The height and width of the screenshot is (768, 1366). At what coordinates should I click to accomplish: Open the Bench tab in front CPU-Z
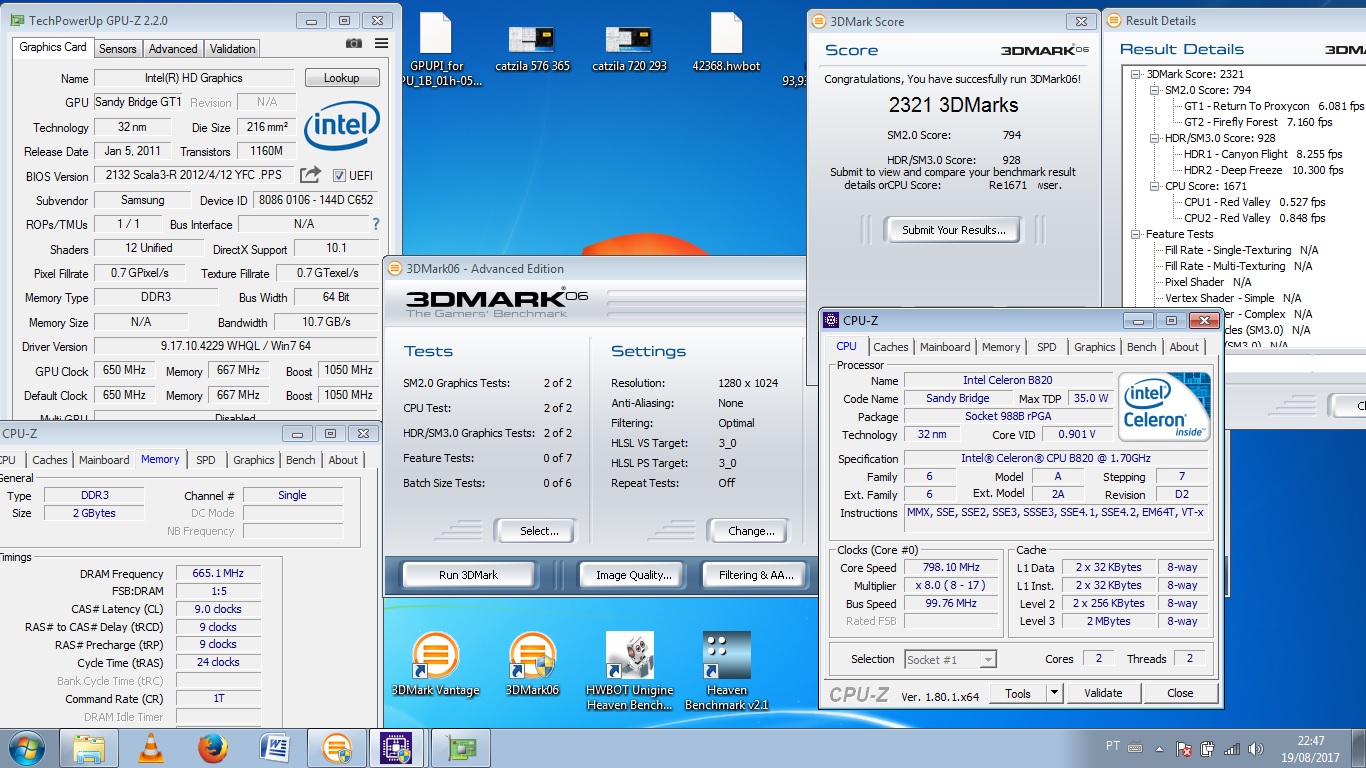pos(1141,347)
